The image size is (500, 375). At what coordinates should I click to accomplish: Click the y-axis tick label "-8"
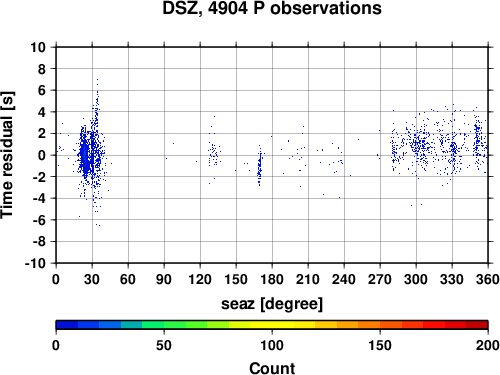tap(39, 242)
